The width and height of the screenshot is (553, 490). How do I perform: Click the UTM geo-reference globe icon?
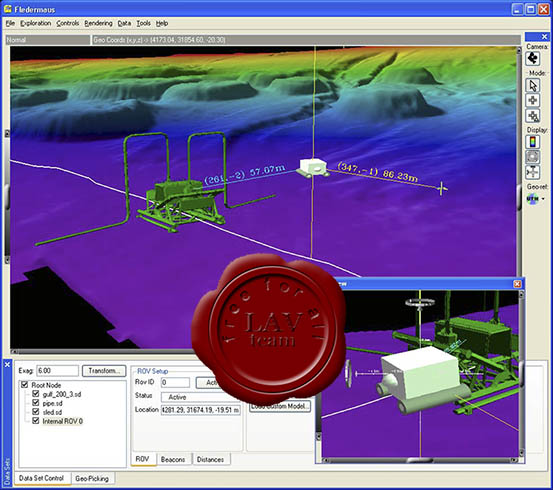(532, 199)
